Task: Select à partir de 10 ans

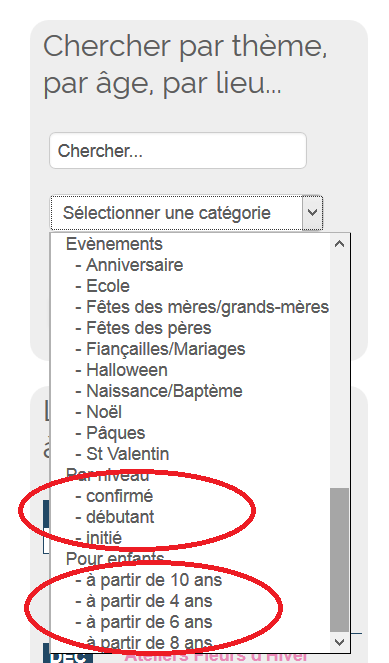Action: coord(190,580)
